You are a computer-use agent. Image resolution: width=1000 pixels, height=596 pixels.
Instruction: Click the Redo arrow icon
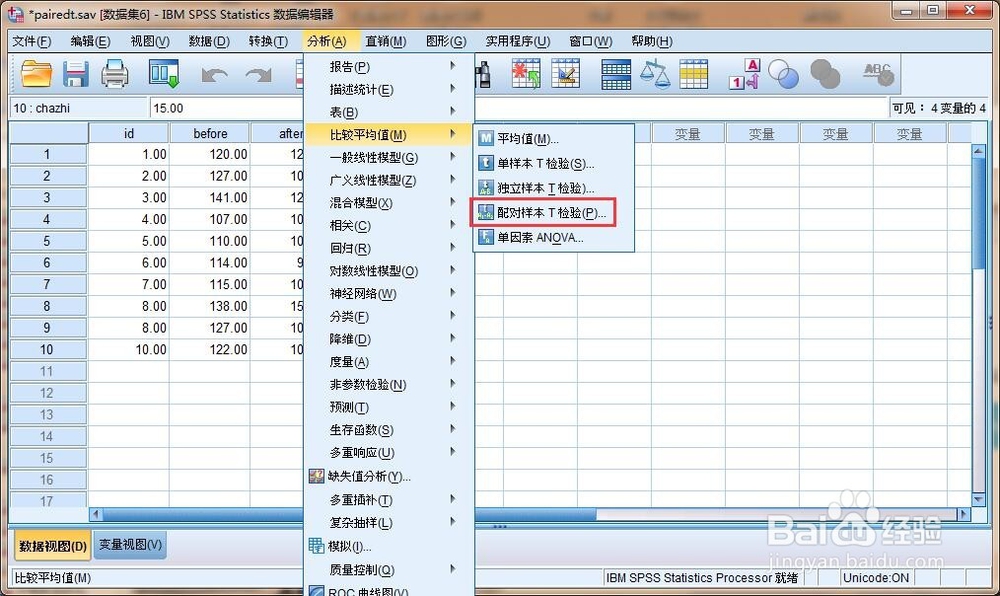click(x=258, y=75)
